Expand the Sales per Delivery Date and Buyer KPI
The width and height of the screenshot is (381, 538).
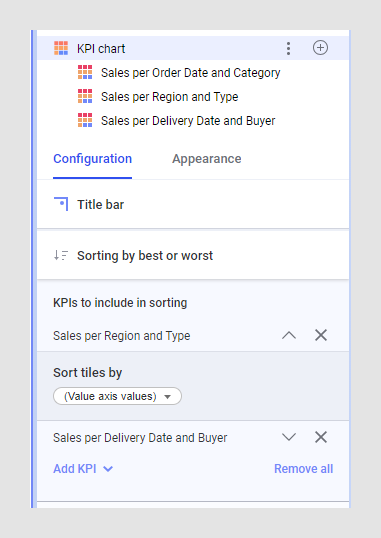(289, 437)
